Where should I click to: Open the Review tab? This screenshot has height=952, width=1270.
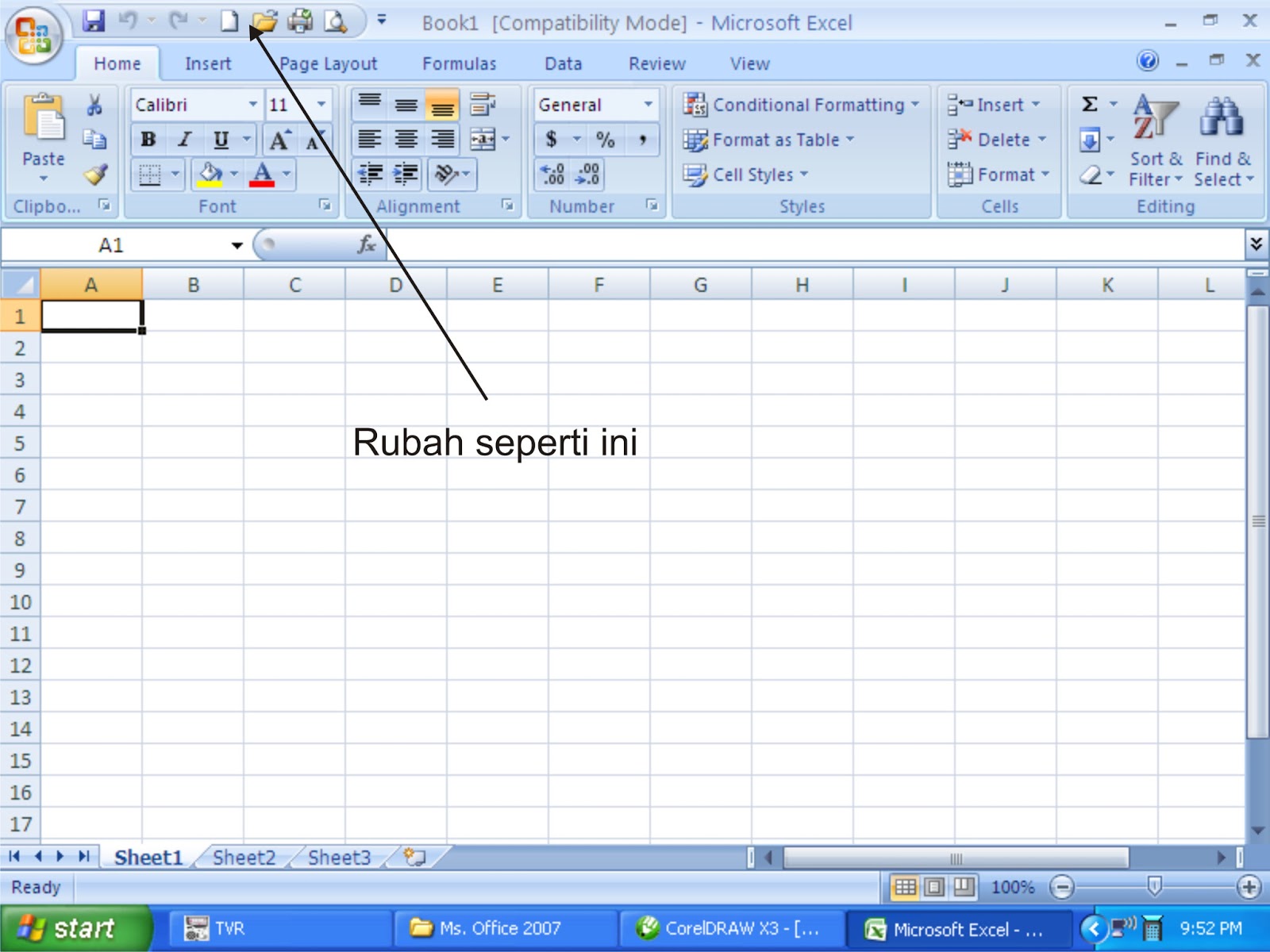[656, 63]
